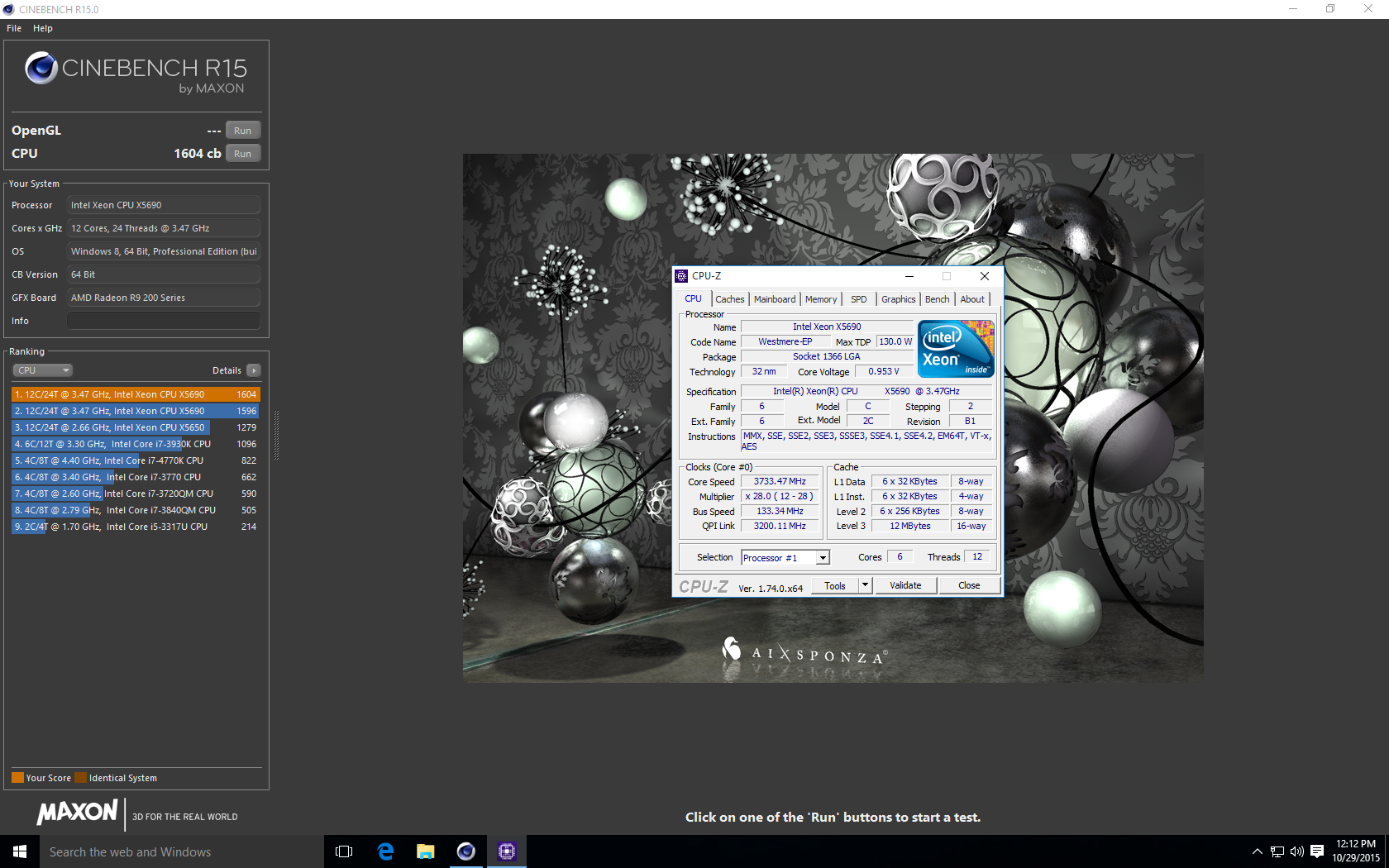Switch to the Memory tab in CPU-Z
The height and width of the screenshot is (868, 1389).
tap(821, 299)
